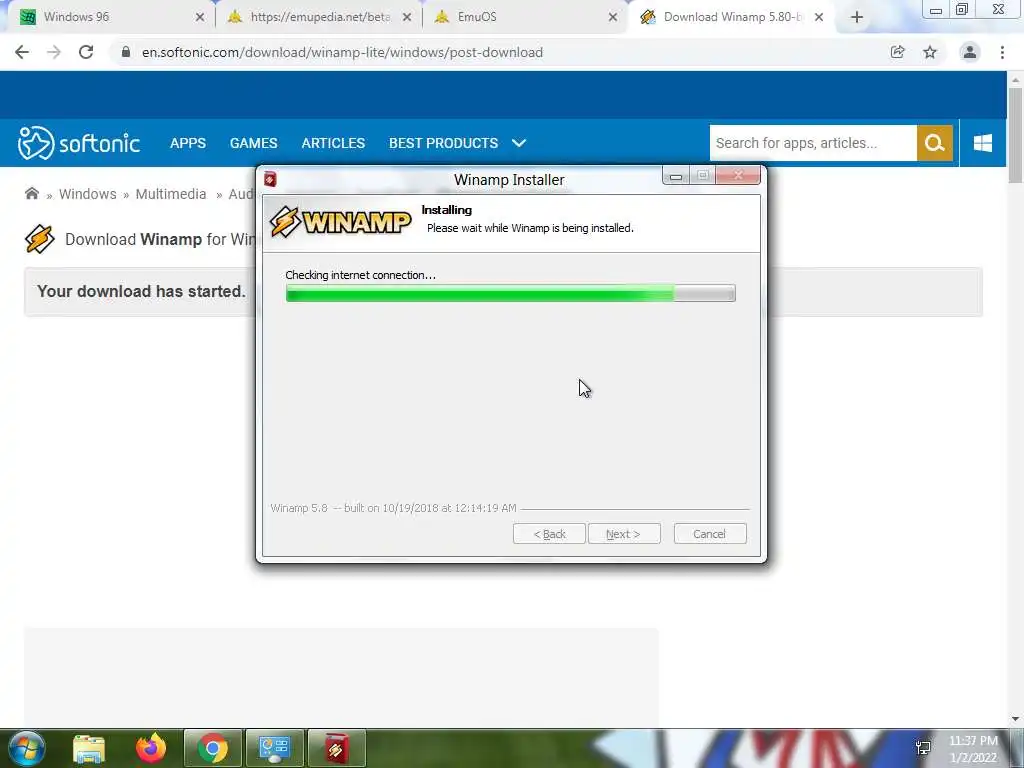
Task: Open the Multimedia breadcrumb link
Action: click(x=170, y=194)
